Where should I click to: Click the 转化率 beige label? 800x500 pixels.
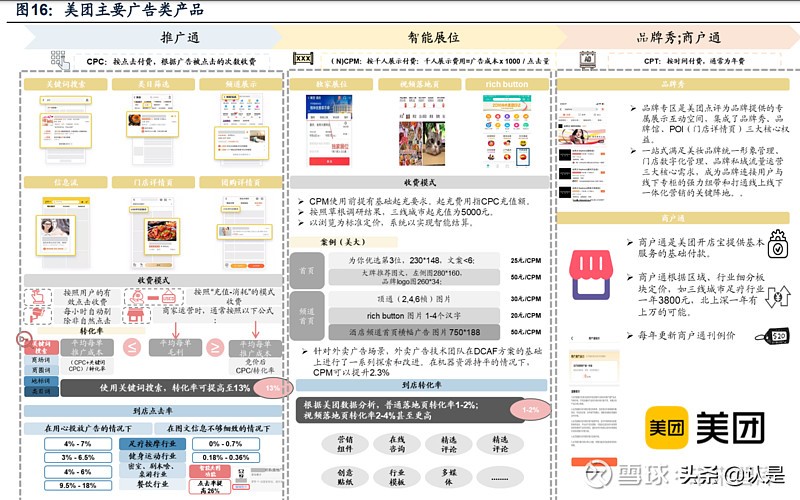[x=91, y=331]
